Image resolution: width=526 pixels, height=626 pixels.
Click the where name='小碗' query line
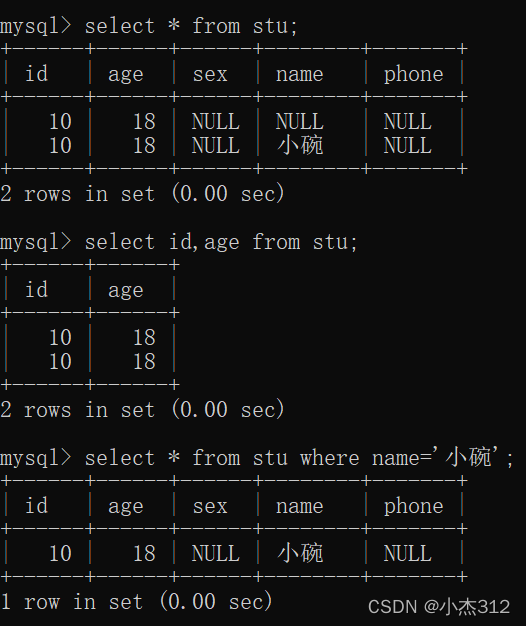click(257, 458)
